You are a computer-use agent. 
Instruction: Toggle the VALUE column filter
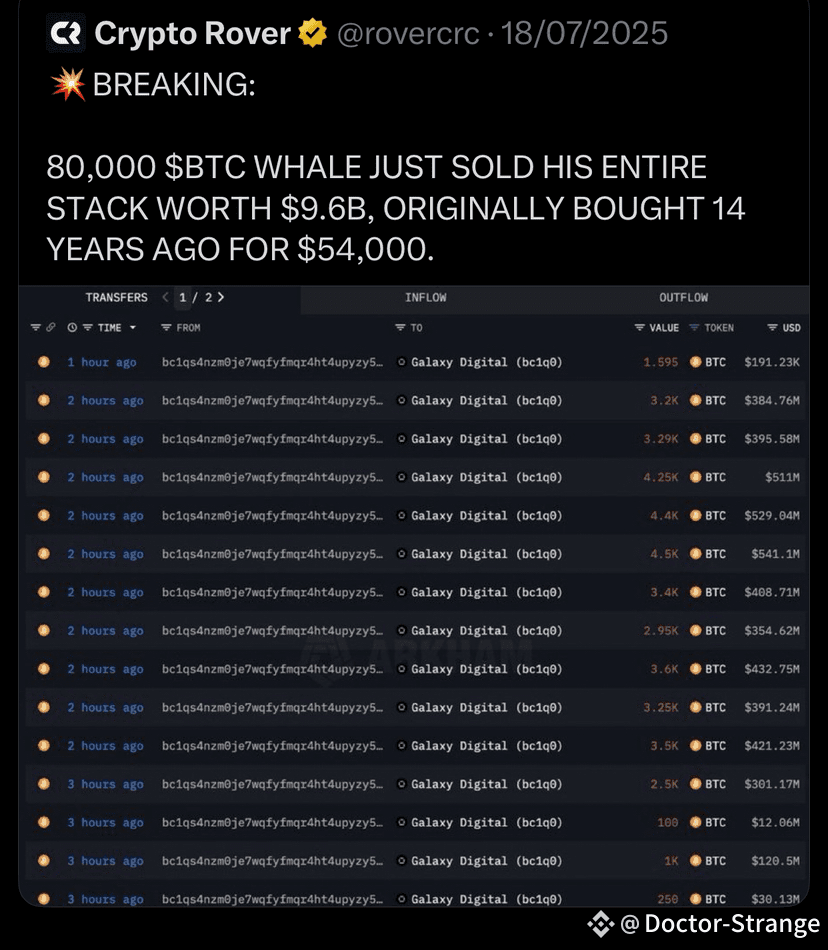(639, 328)
